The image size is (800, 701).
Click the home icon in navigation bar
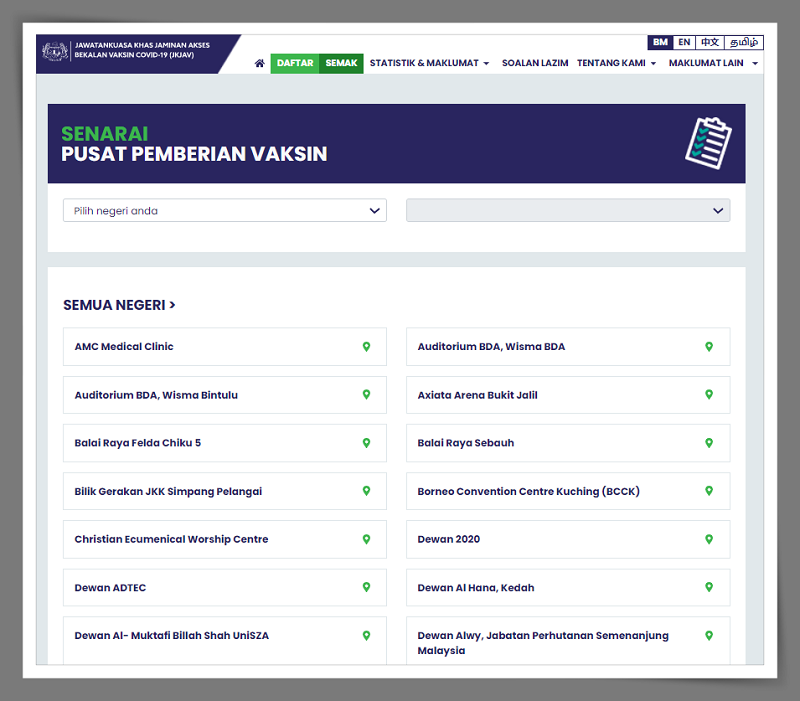click(x=260, y=63)
